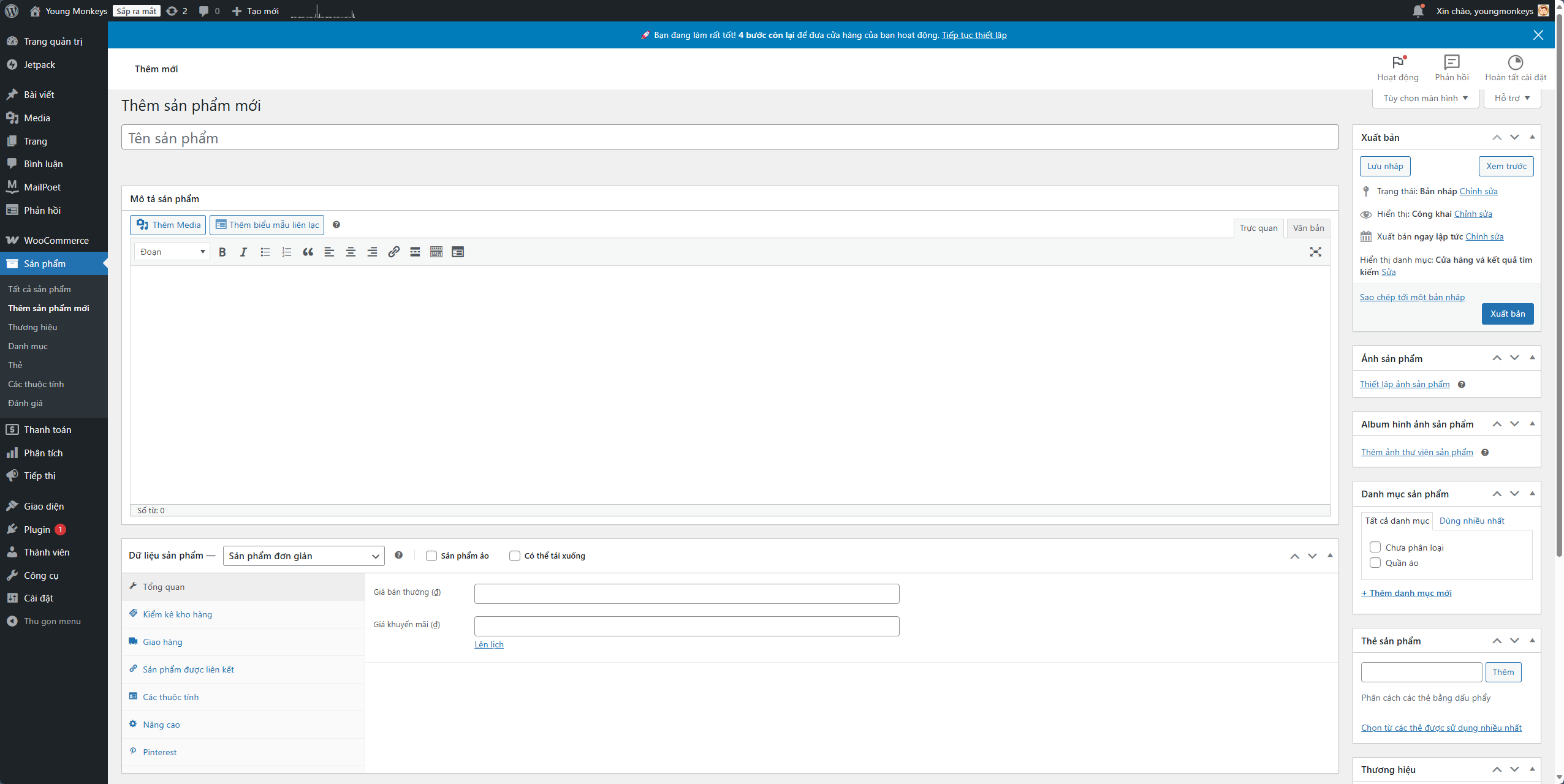1564x784 pixels.
Task: Tick the Quần áo category
Action: click(x=1375, y=563)
